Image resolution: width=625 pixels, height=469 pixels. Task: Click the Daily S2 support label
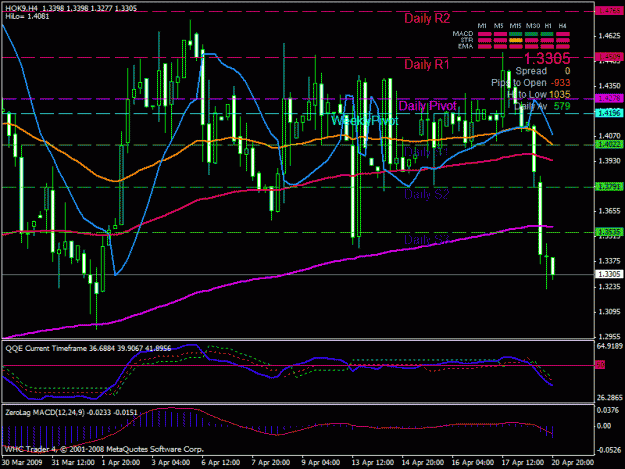coord(426,194)
